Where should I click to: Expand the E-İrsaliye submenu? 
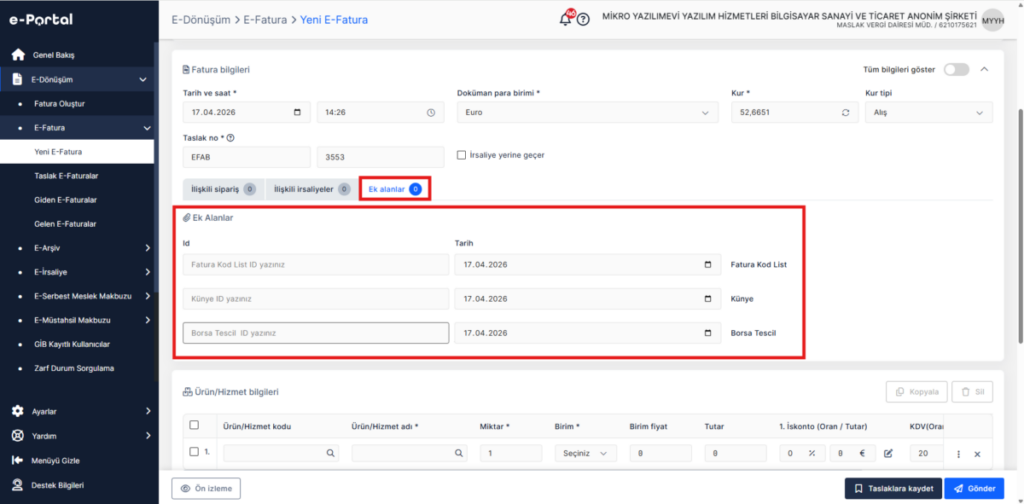tap(148, 272)
